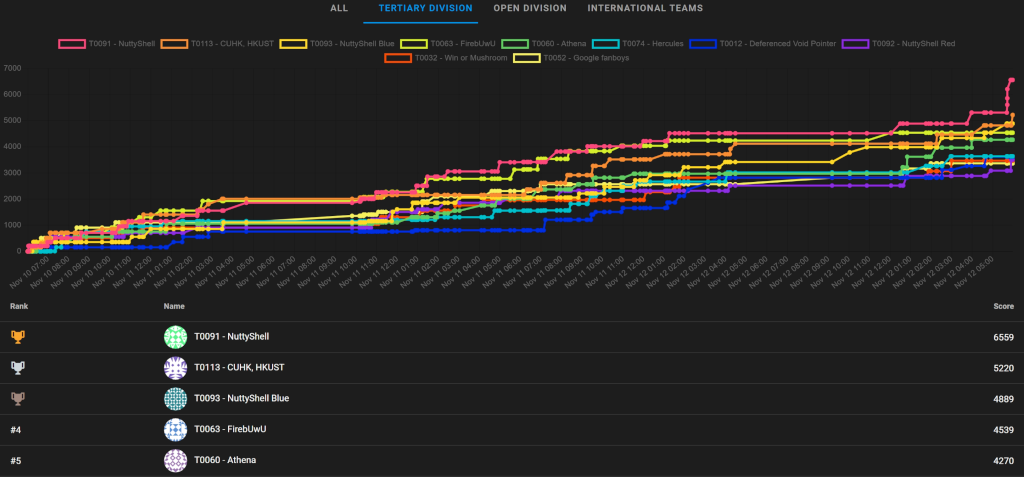
Task: Open the Open Division tab
Action: [x=529, y=9]
